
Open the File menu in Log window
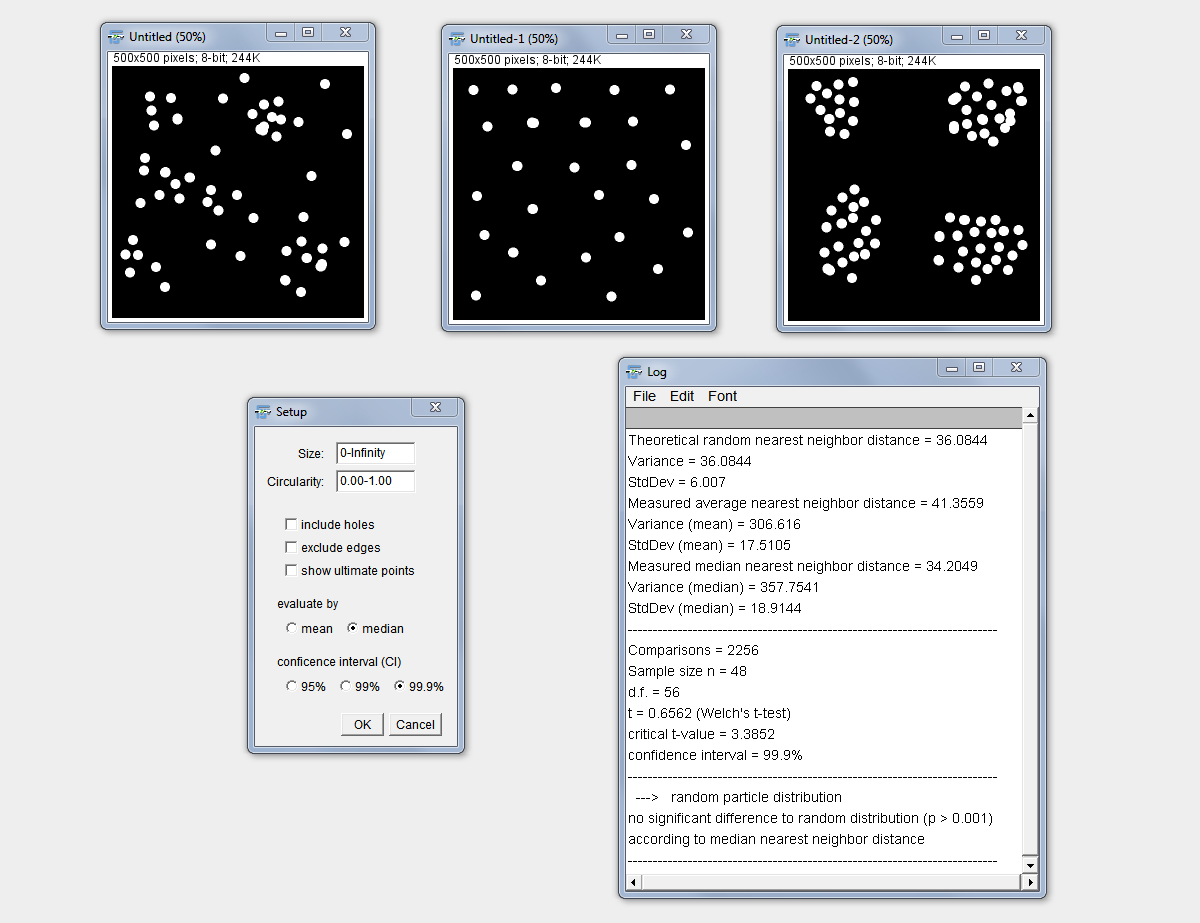[645, 396]
